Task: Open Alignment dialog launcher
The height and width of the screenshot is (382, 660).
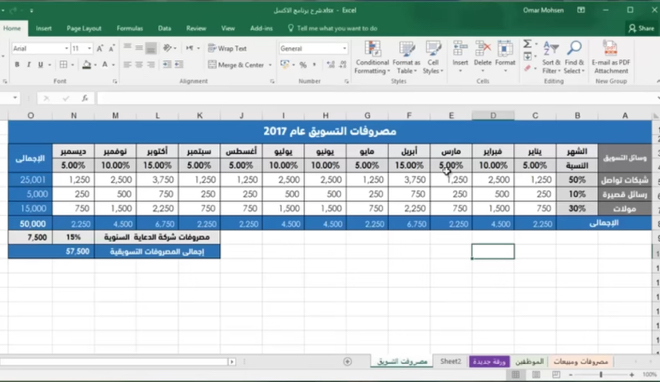Action: coord(272,81)
